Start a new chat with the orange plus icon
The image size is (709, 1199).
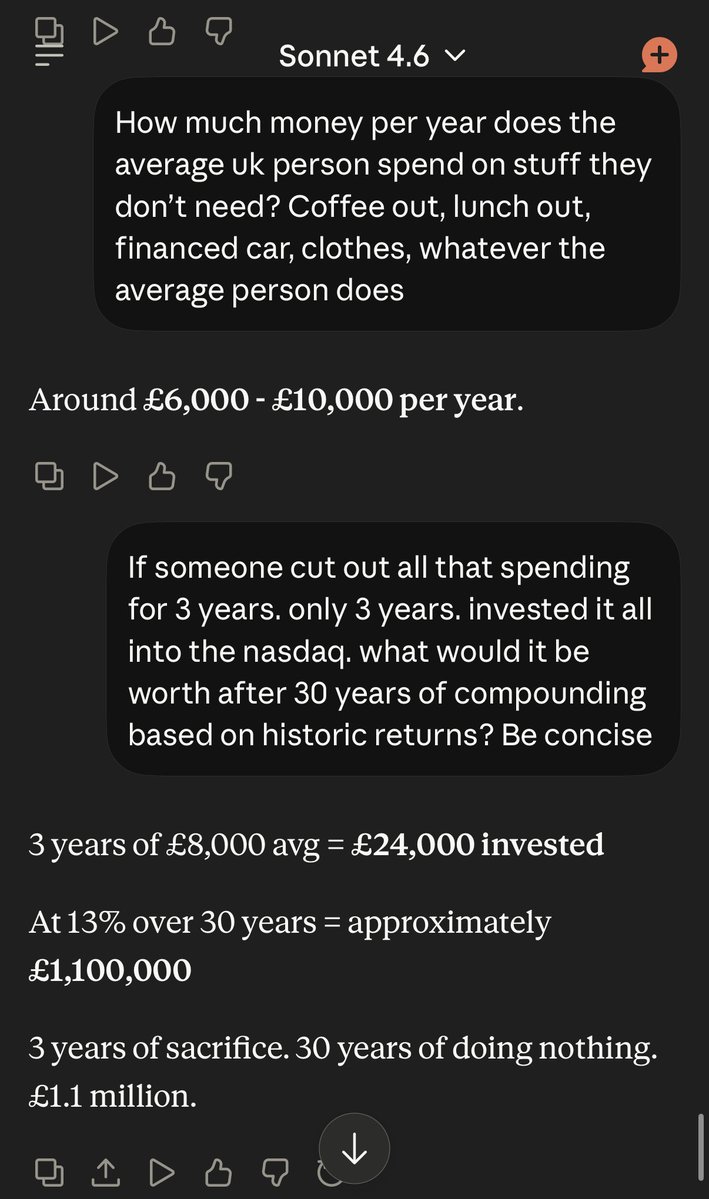click(659, 55)
